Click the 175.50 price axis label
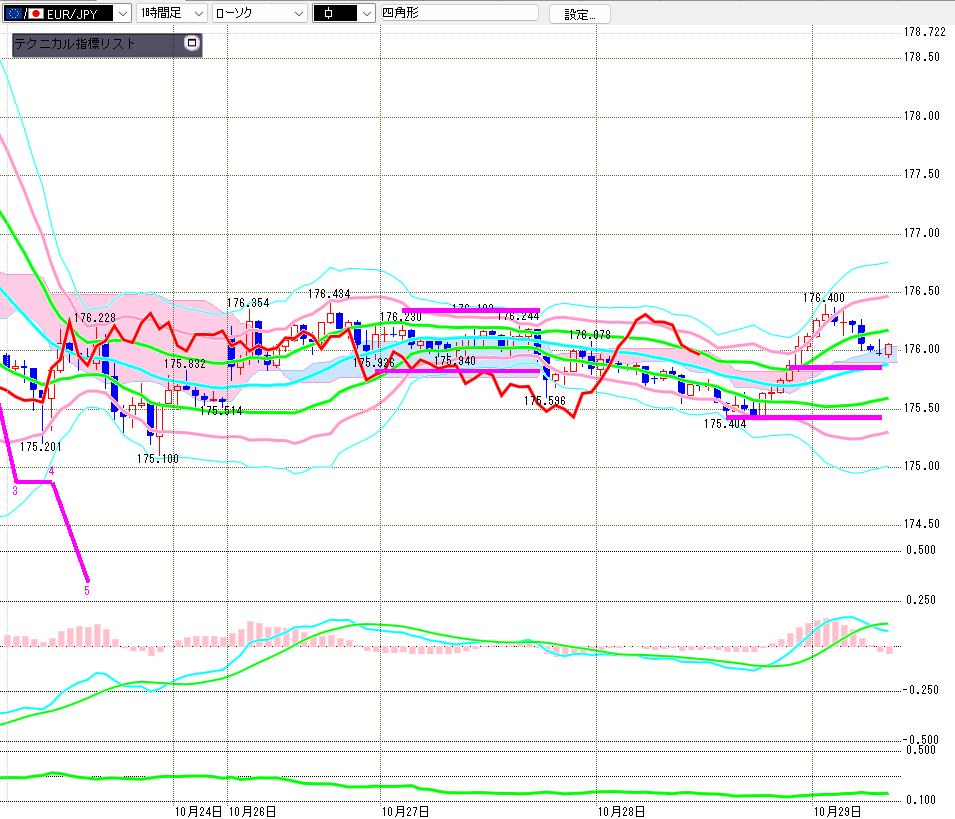Screen dimensions: 955x819 tap(922, 407)
